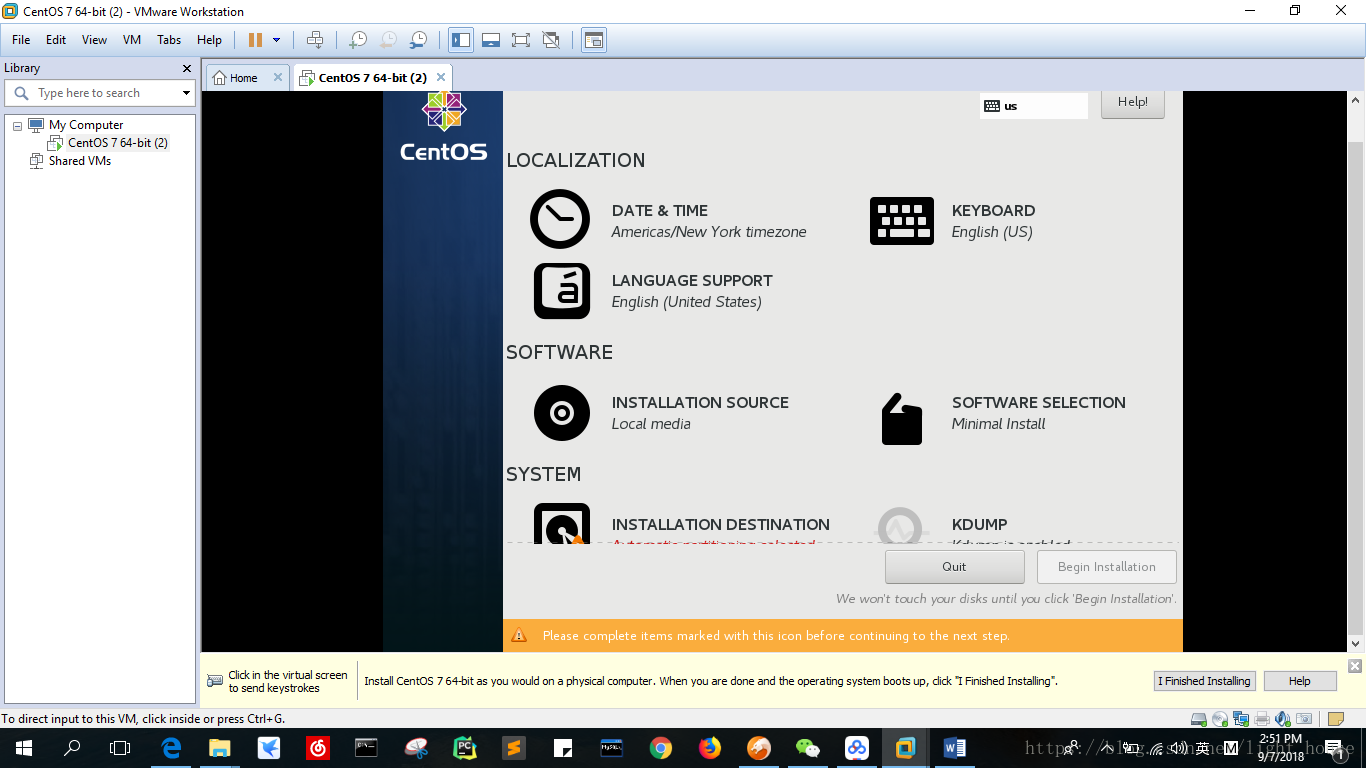Open the Library search dropdown arrow
The width and height of the screenshot is (1366, 768).
[186, 93]
